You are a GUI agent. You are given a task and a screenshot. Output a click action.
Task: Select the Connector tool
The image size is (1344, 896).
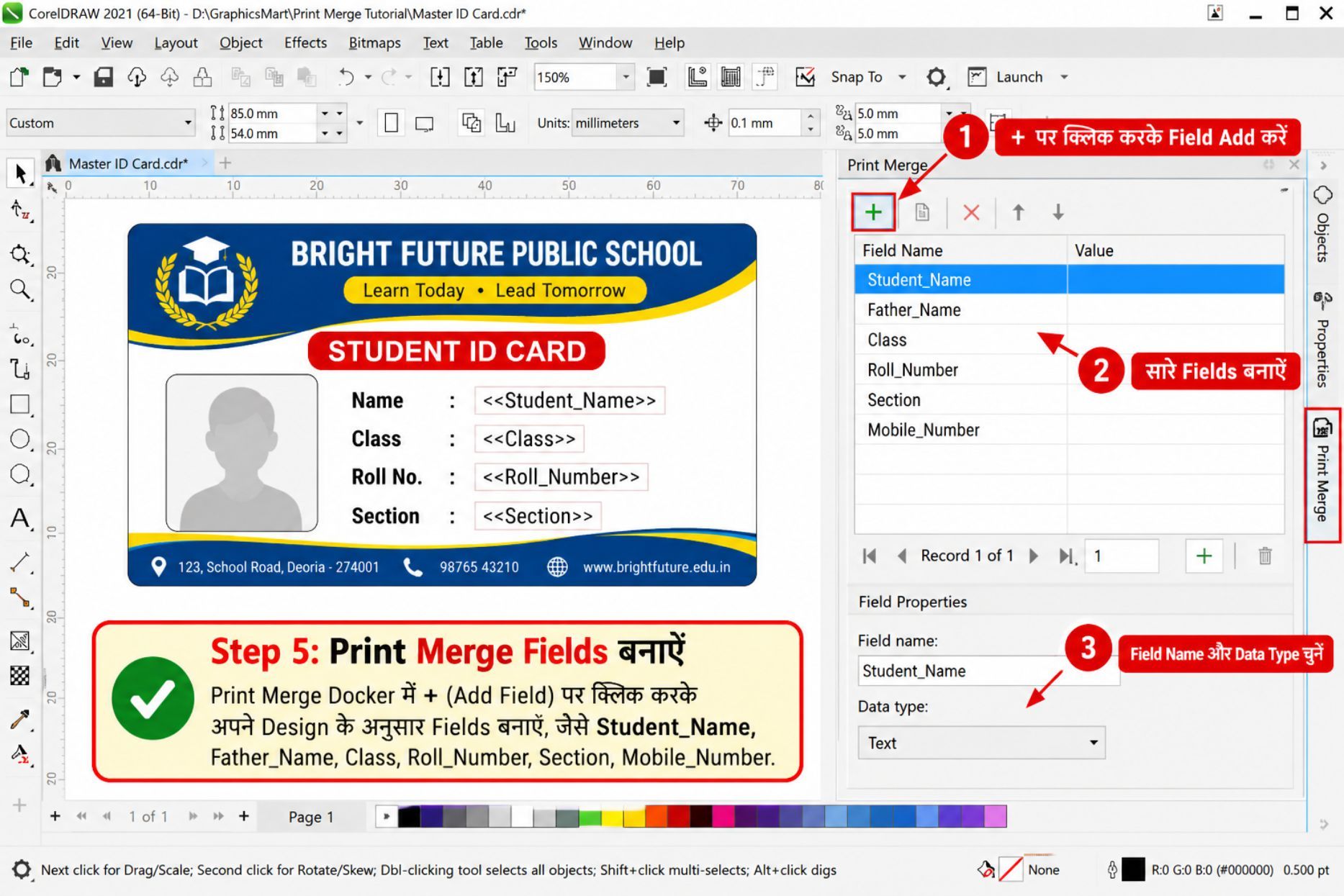point(20,597)
